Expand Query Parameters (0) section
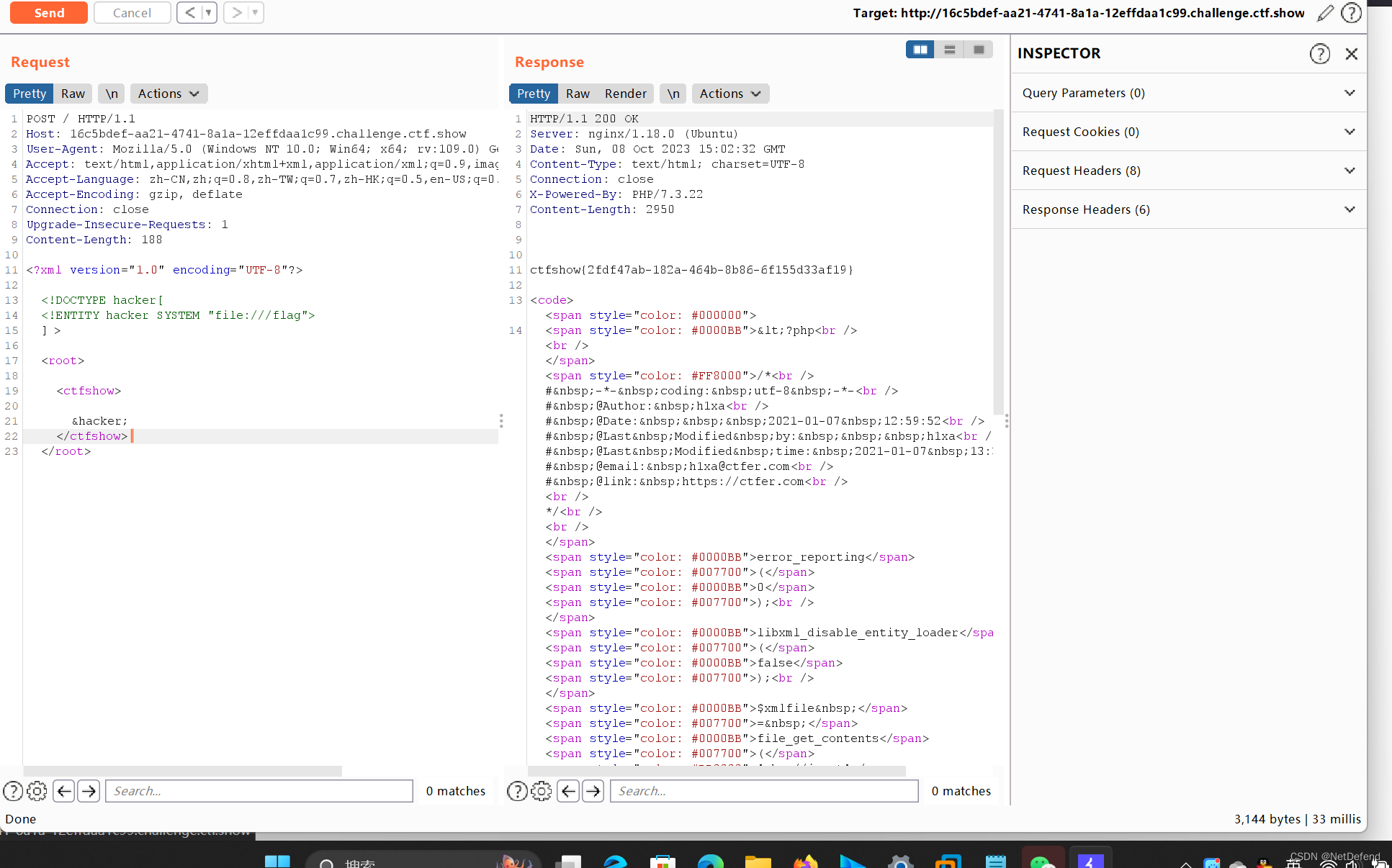The width and height of the screenshot is (1392, 868). coord(1188,93)
